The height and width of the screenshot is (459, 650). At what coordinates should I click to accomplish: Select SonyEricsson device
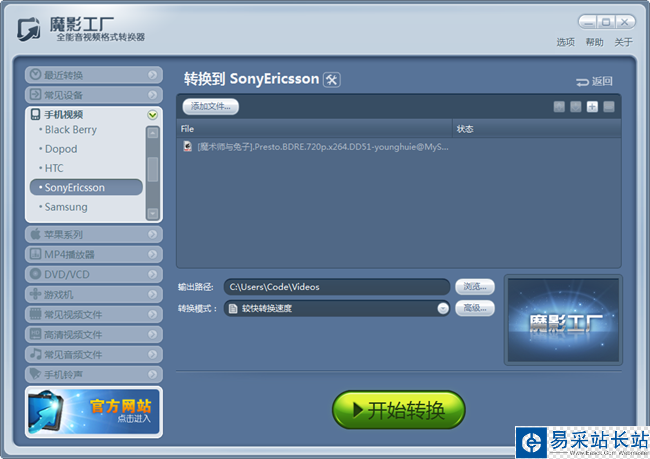coord(86,187)
